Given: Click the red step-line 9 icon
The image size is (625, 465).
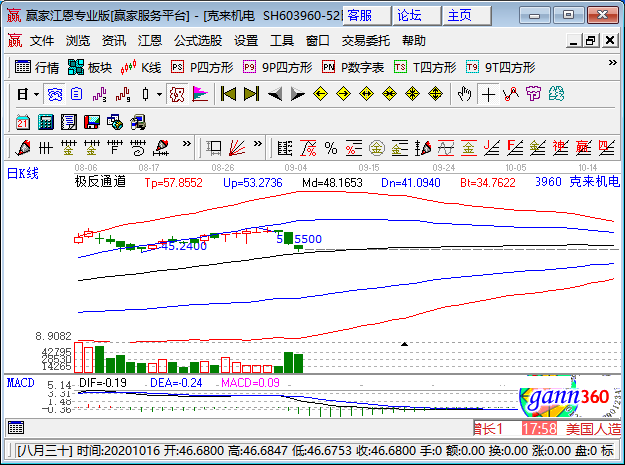Looking at the screenshot, I should [123, 94].
